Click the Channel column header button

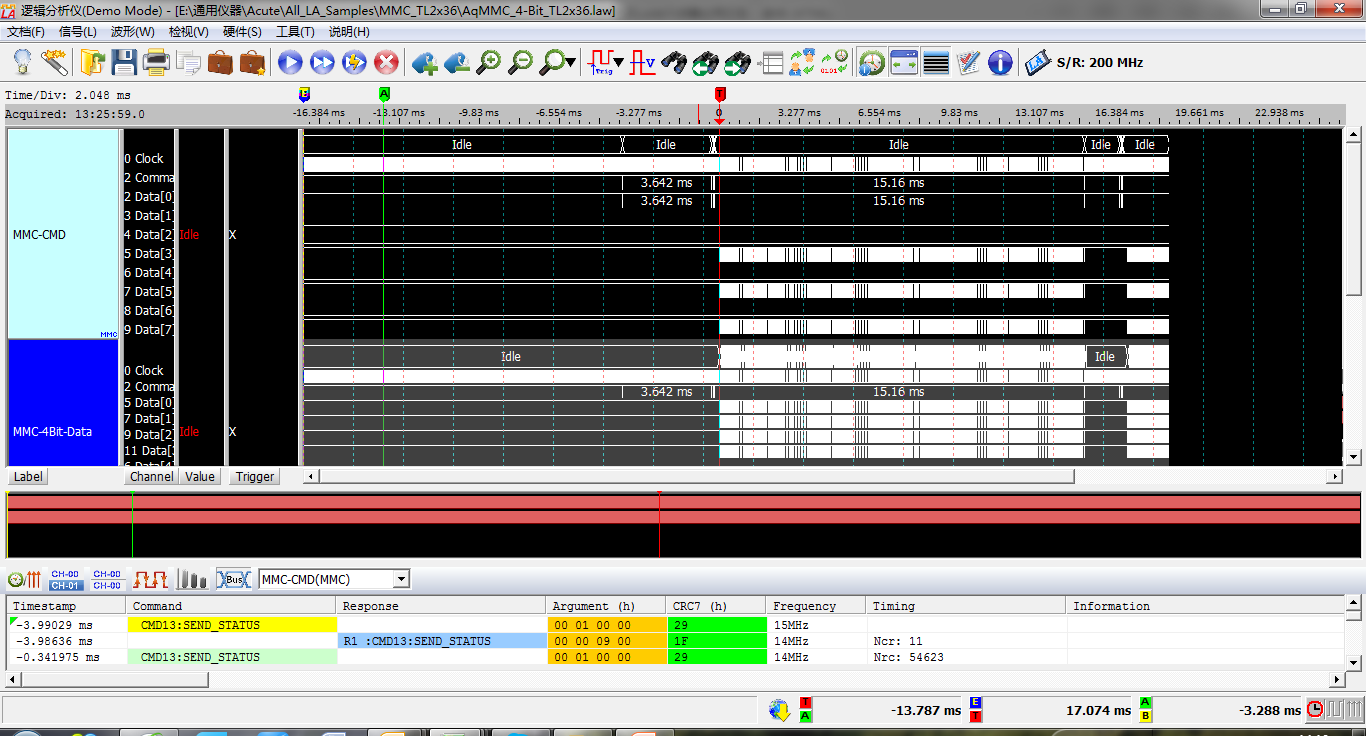(x=152, y=477)
